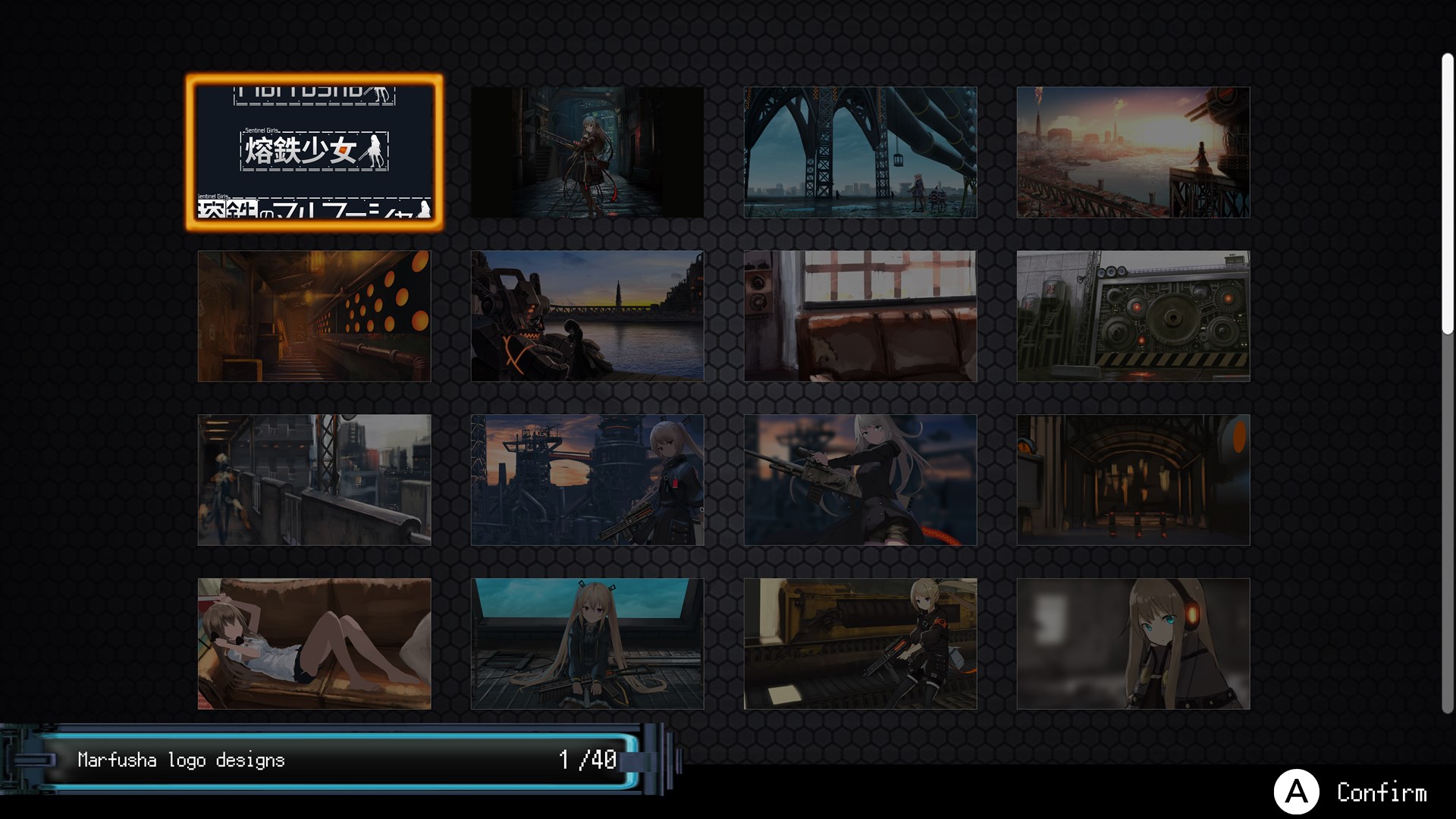Image resolution: width=1456 pixels, height=819 pixels.
Task: Open the brown leather couch window artwork
Action: click(x=860, y=315)
